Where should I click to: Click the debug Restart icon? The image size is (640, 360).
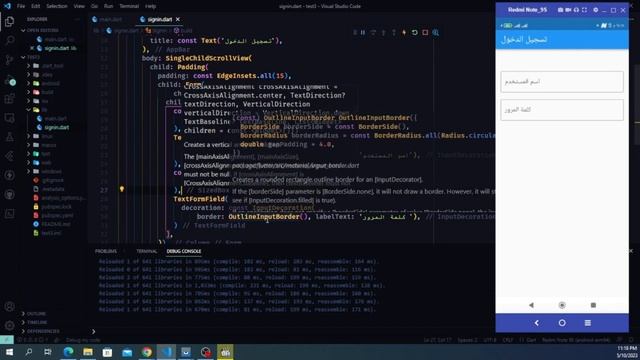(414, 33)
